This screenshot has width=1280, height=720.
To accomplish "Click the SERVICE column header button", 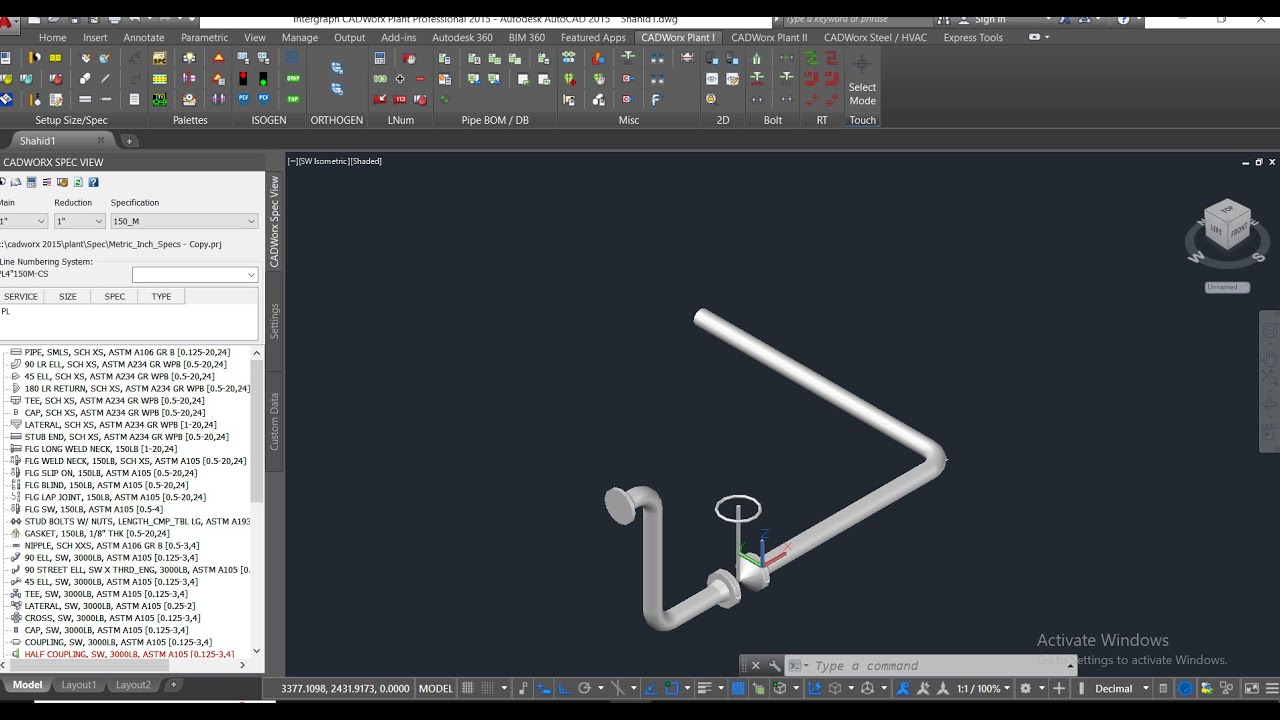I will (x=21, y=296).
